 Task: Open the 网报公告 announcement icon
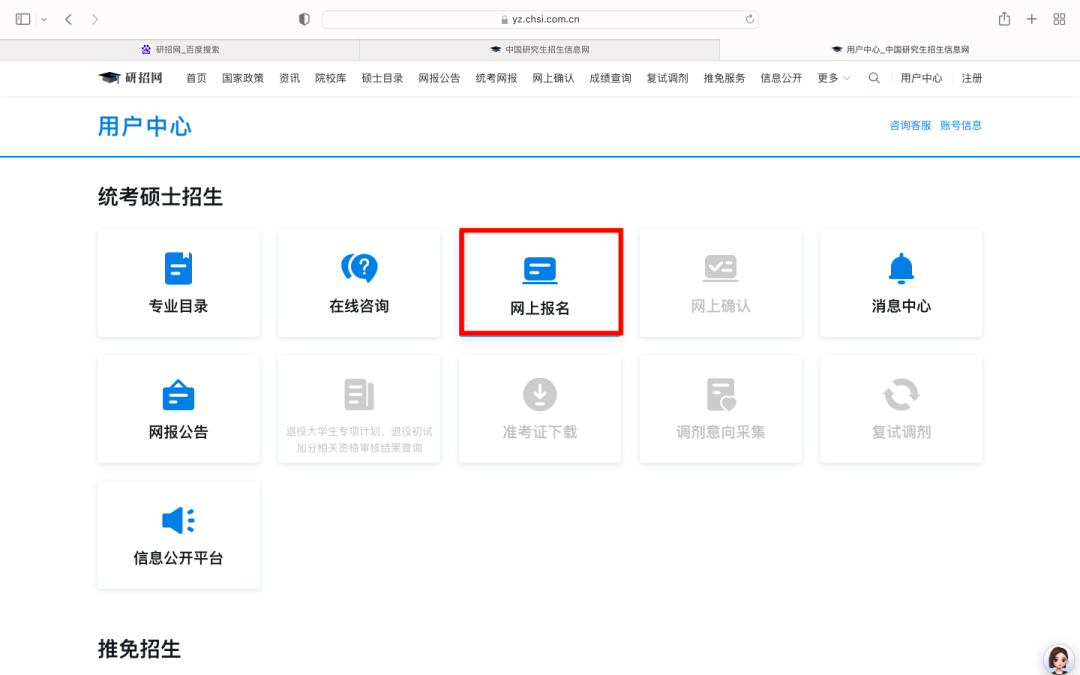click(x=178, y=395)
